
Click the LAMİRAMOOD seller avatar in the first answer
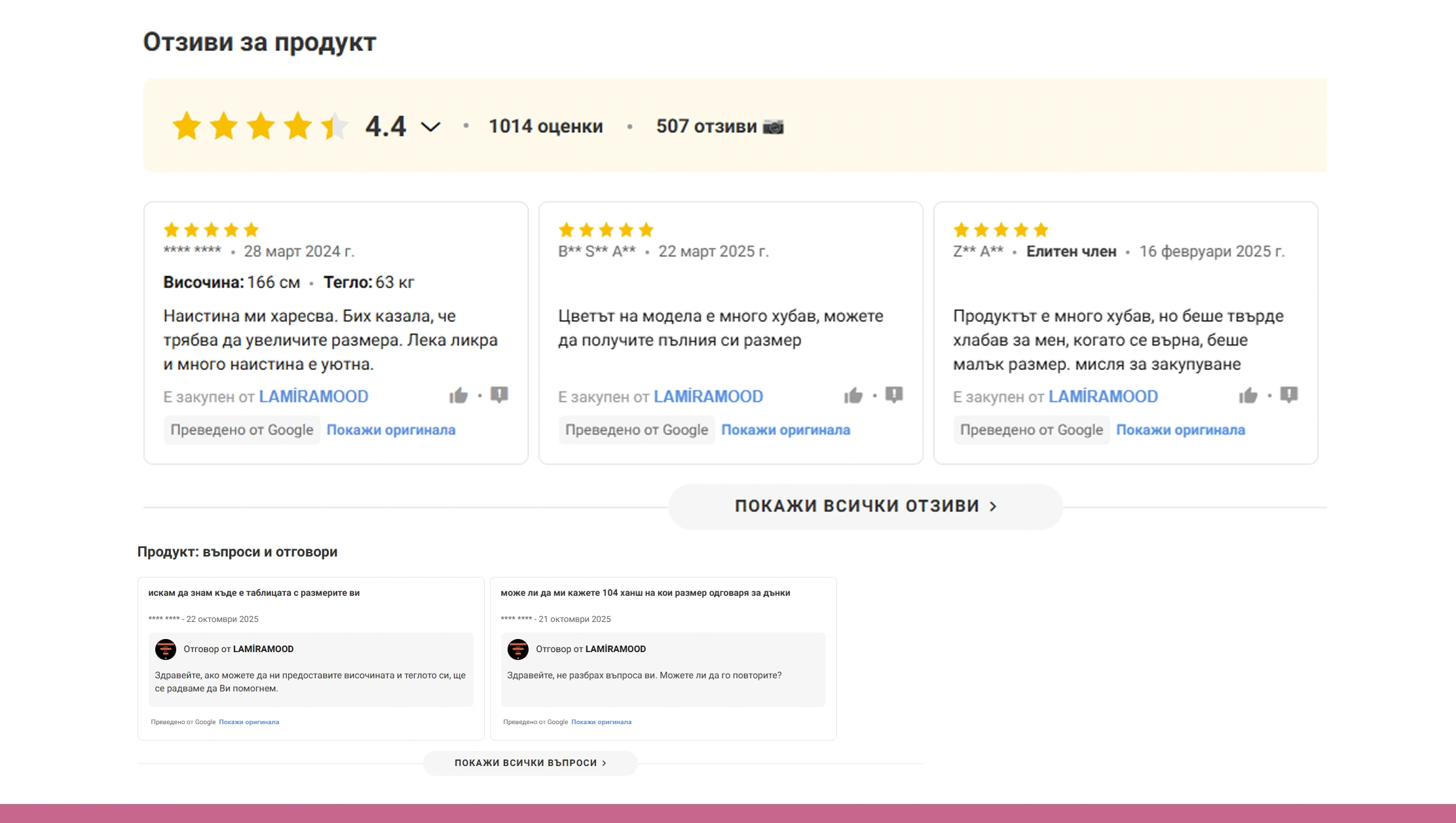pos(166,649)
